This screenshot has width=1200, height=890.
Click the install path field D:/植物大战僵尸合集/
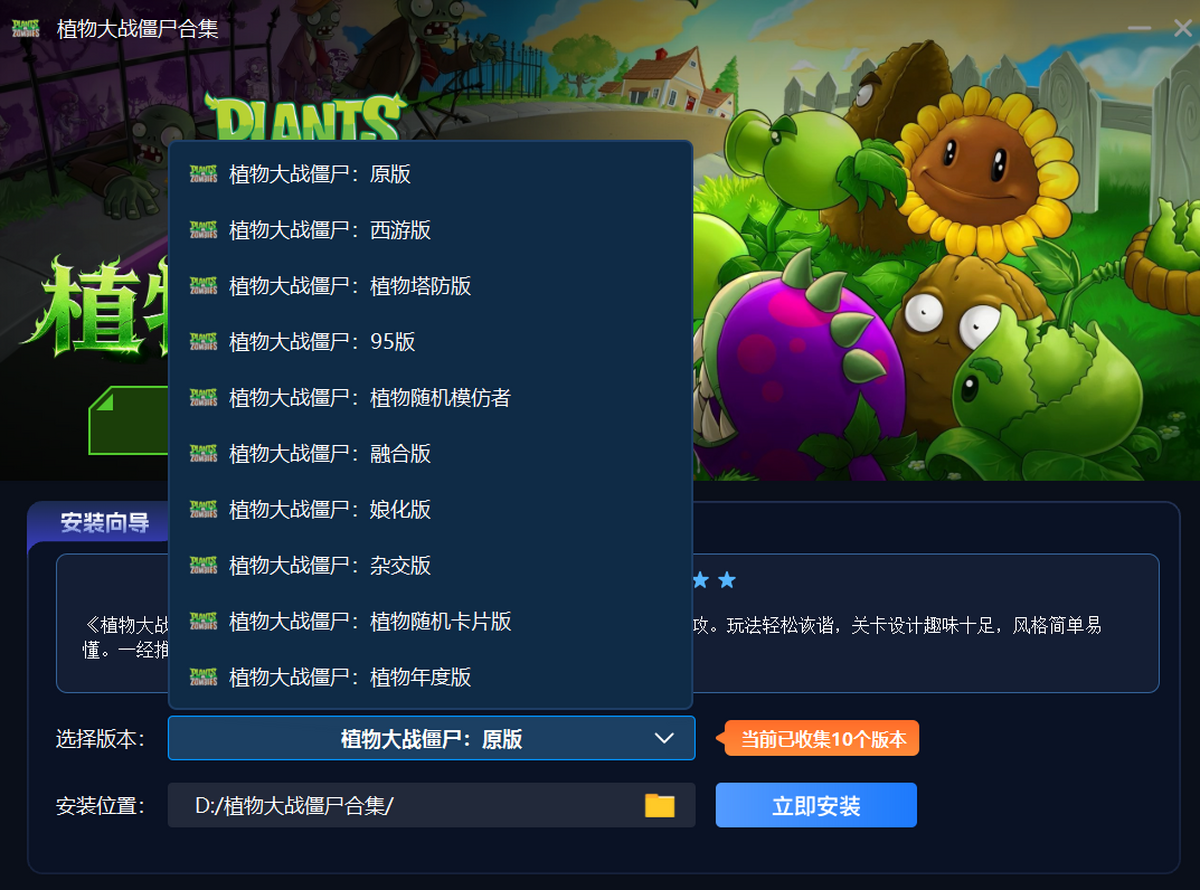431,805
